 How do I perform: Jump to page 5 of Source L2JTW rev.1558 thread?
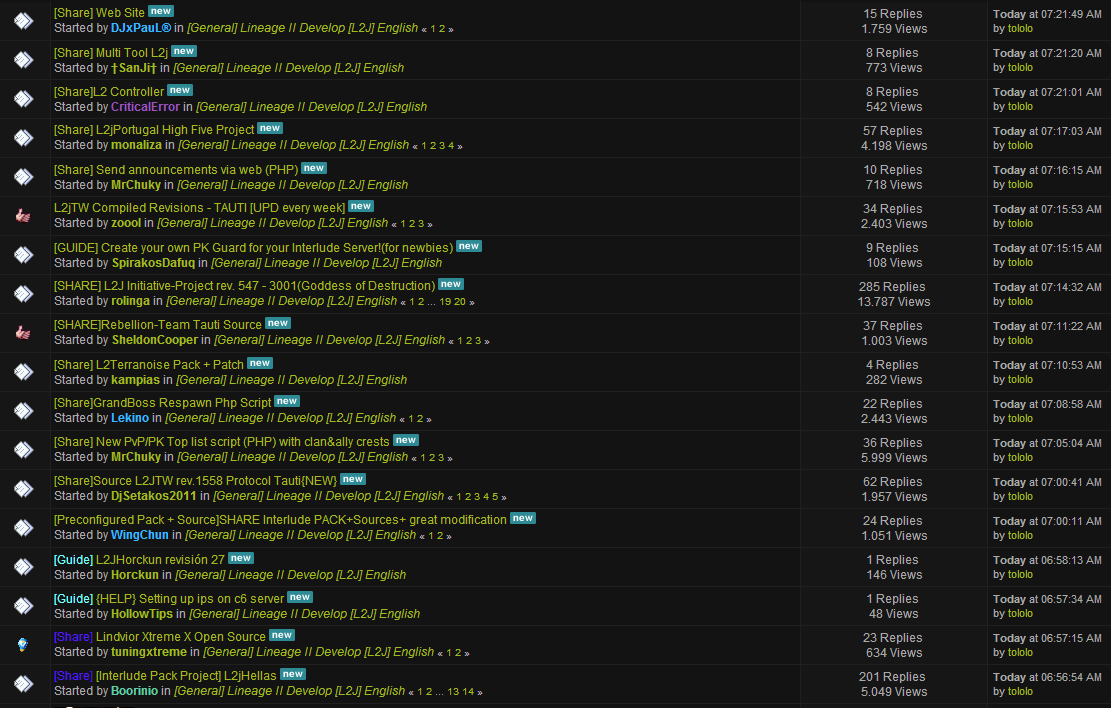(x=493, y=497)
